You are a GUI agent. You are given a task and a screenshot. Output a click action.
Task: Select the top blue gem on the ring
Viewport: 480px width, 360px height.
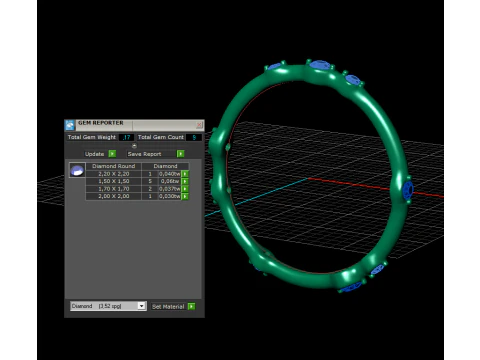click(x=320, y=64)
